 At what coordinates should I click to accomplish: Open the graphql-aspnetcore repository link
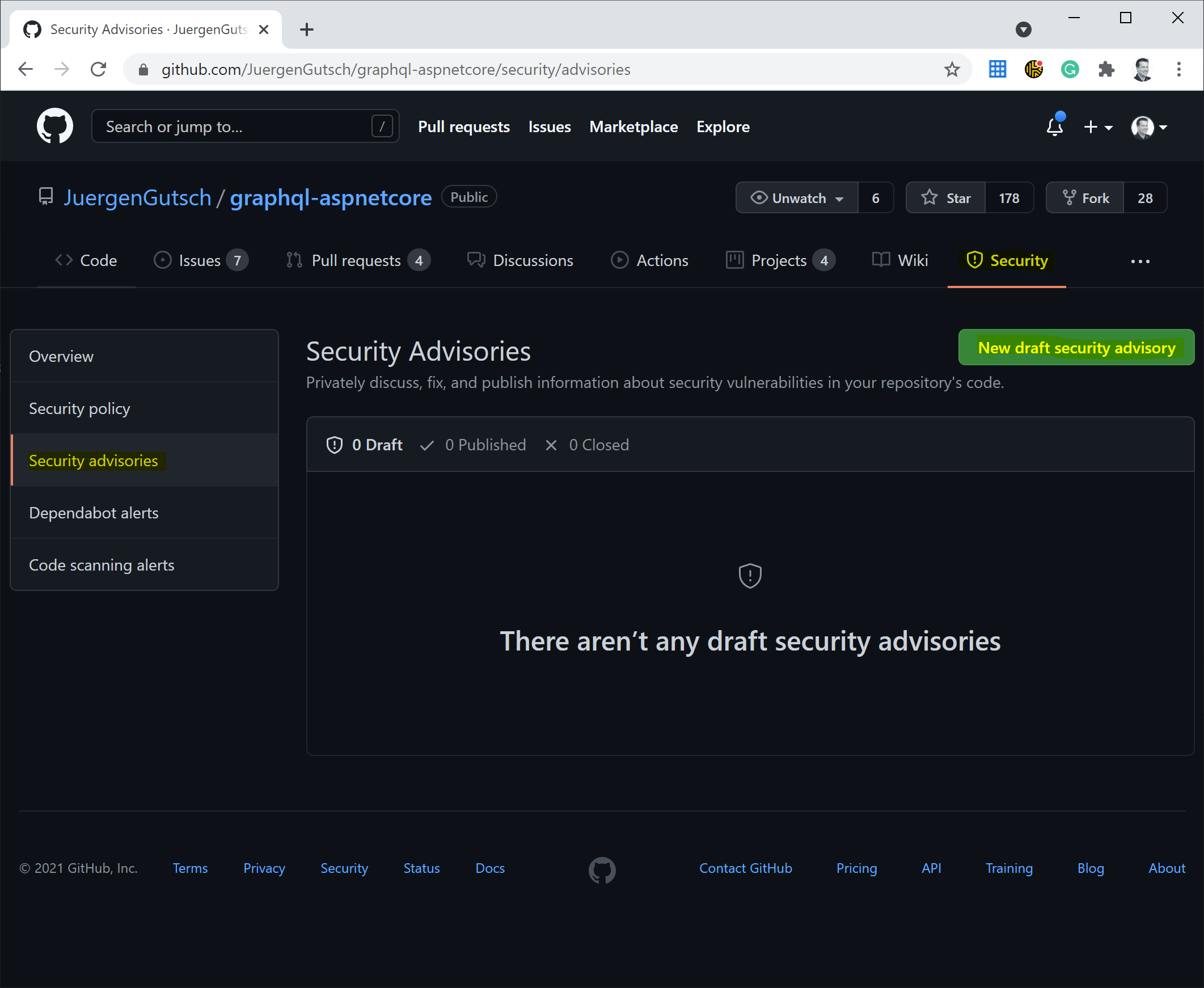pyautogui.click(x=331, y=198)
